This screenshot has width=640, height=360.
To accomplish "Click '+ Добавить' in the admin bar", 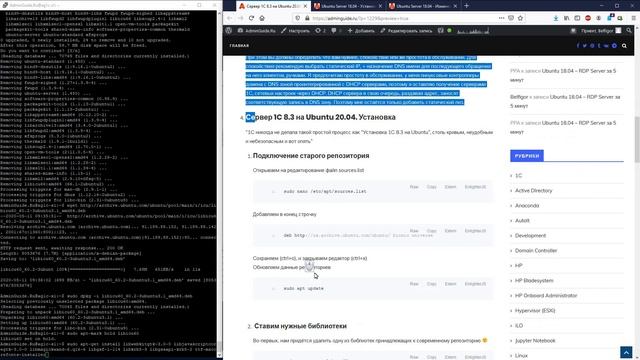I will (x=361, y=31).
